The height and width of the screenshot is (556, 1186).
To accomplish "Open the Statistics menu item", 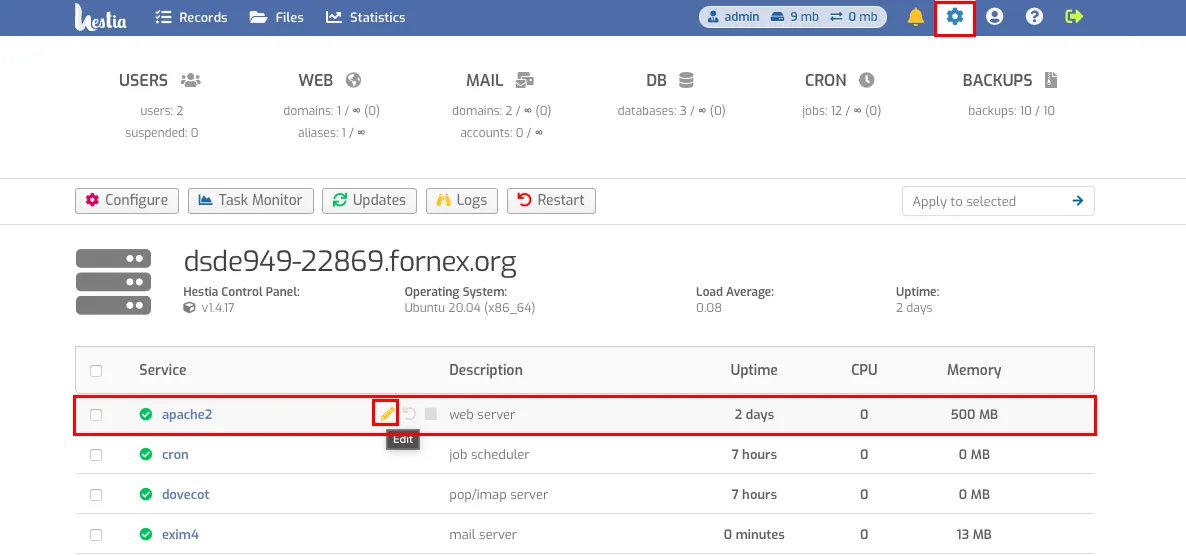I will [366, 17].
